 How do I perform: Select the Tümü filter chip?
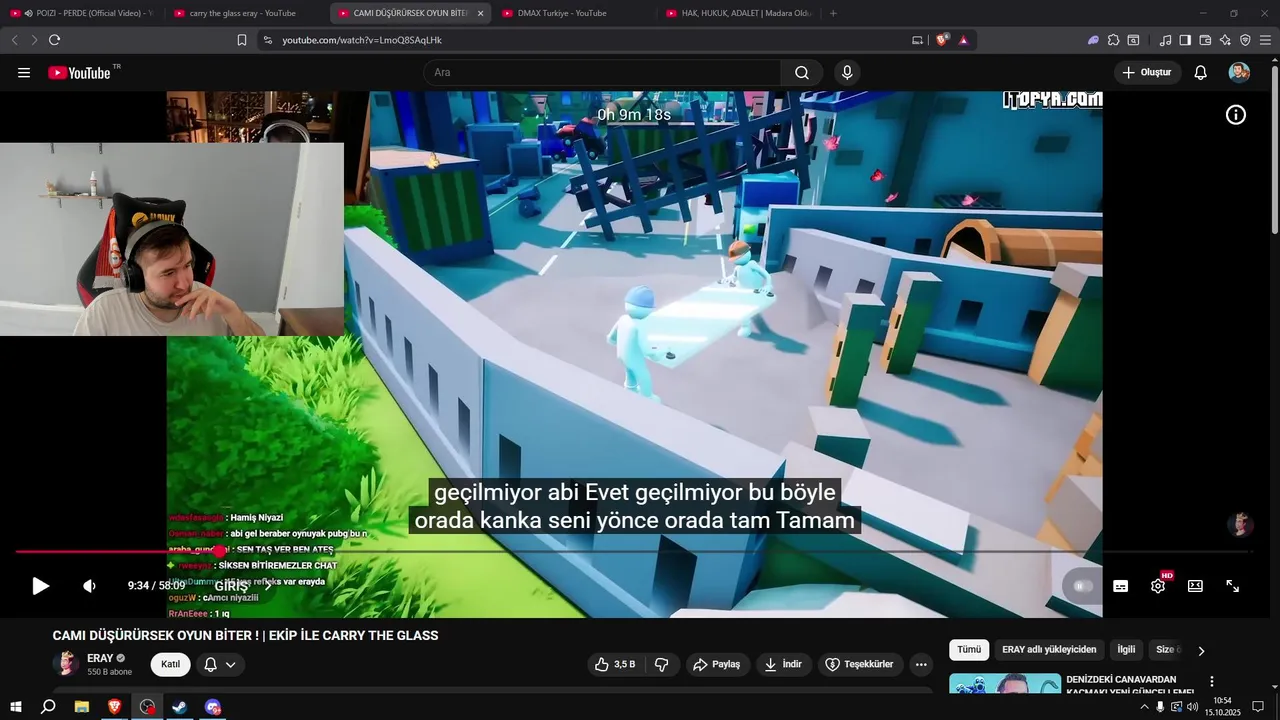point(969,650)
